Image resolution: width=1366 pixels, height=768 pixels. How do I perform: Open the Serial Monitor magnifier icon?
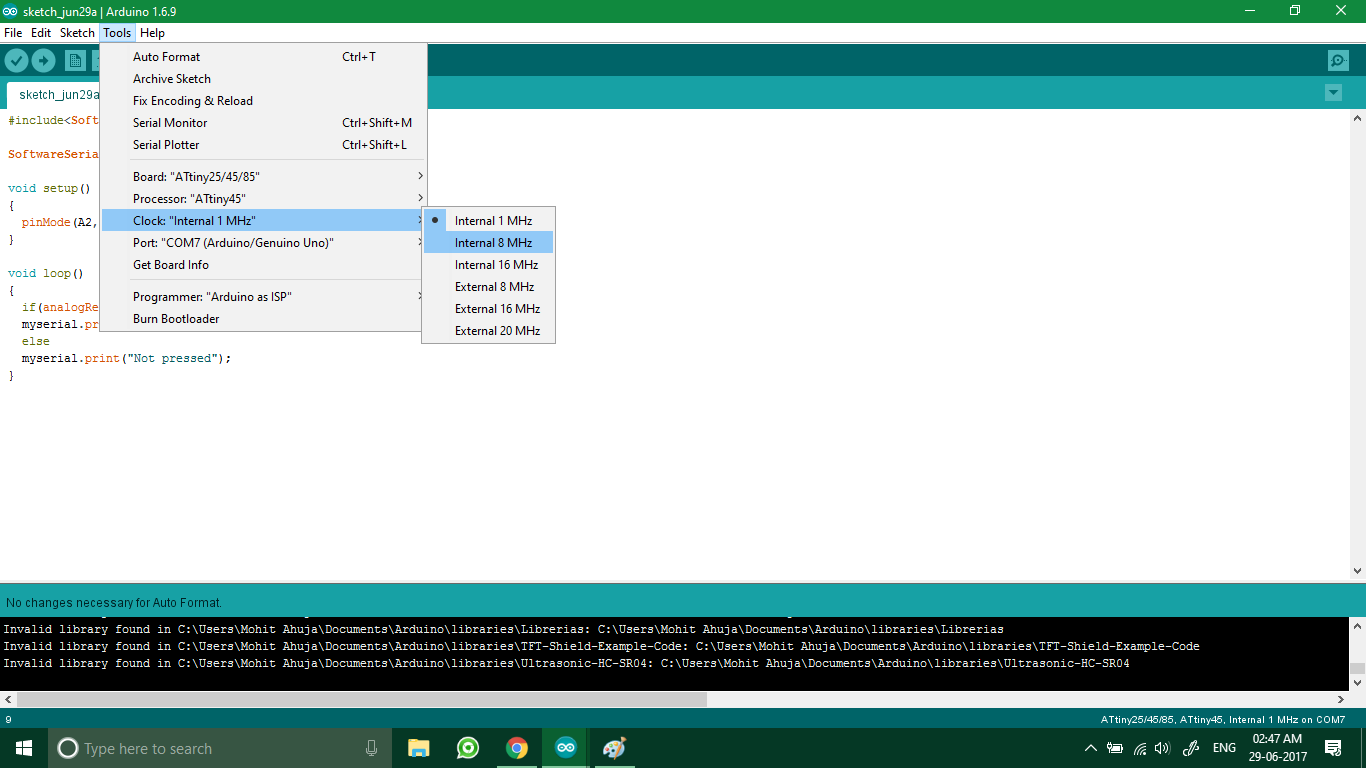coord(1338,61)
